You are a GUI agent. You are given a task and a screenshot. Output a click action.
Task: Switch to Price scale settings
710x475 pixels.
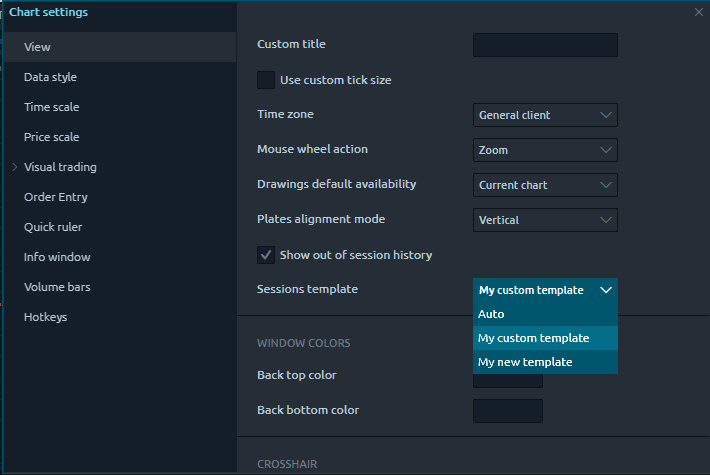tap(52, 137)
